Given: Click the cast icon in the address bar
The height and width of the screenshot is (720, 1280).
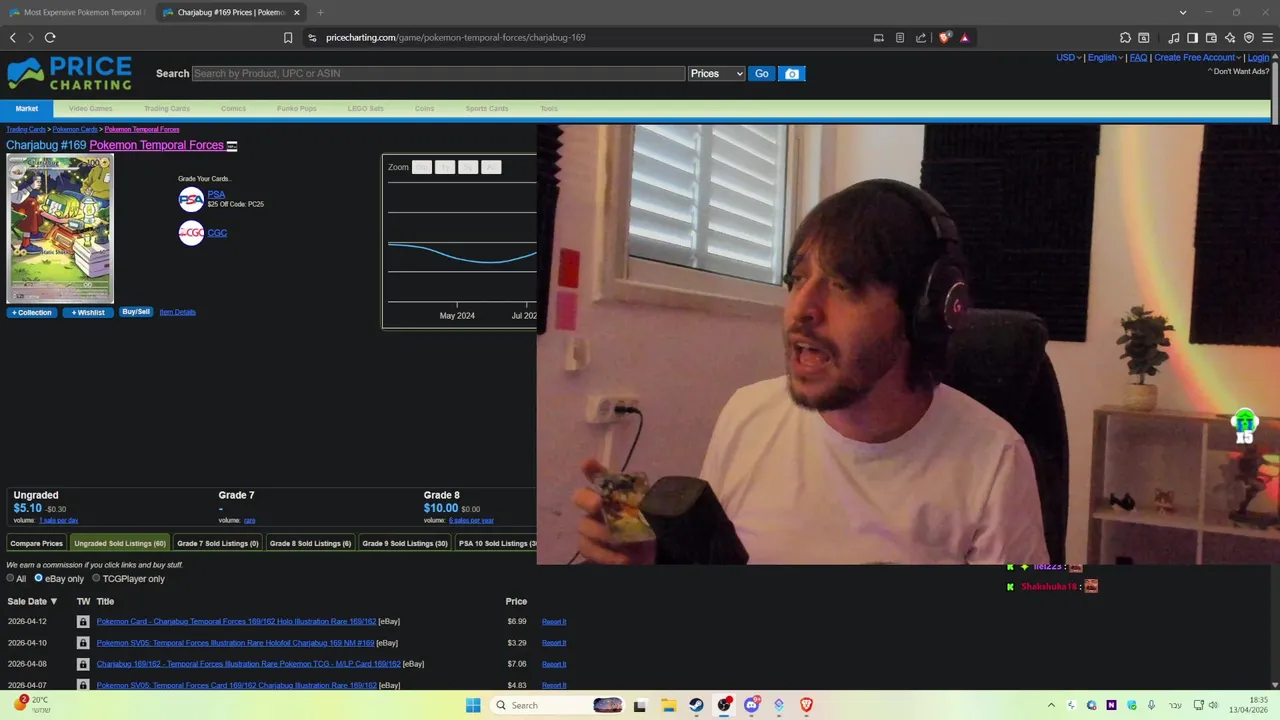Looking at the screenshot, I should click(879, 37).
